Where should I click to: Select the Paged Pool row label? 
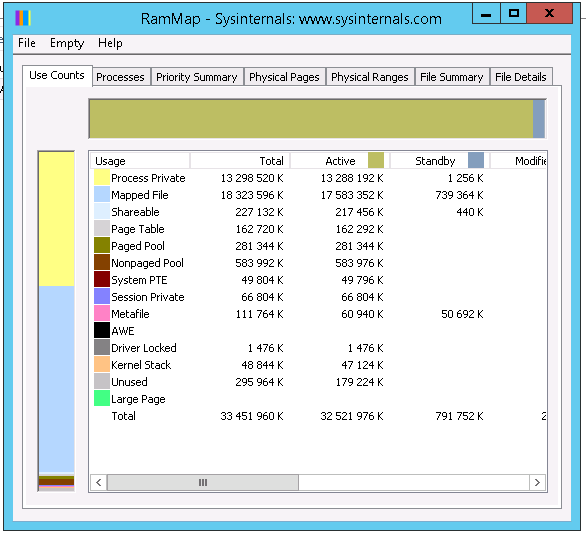(x=138, y=246)
